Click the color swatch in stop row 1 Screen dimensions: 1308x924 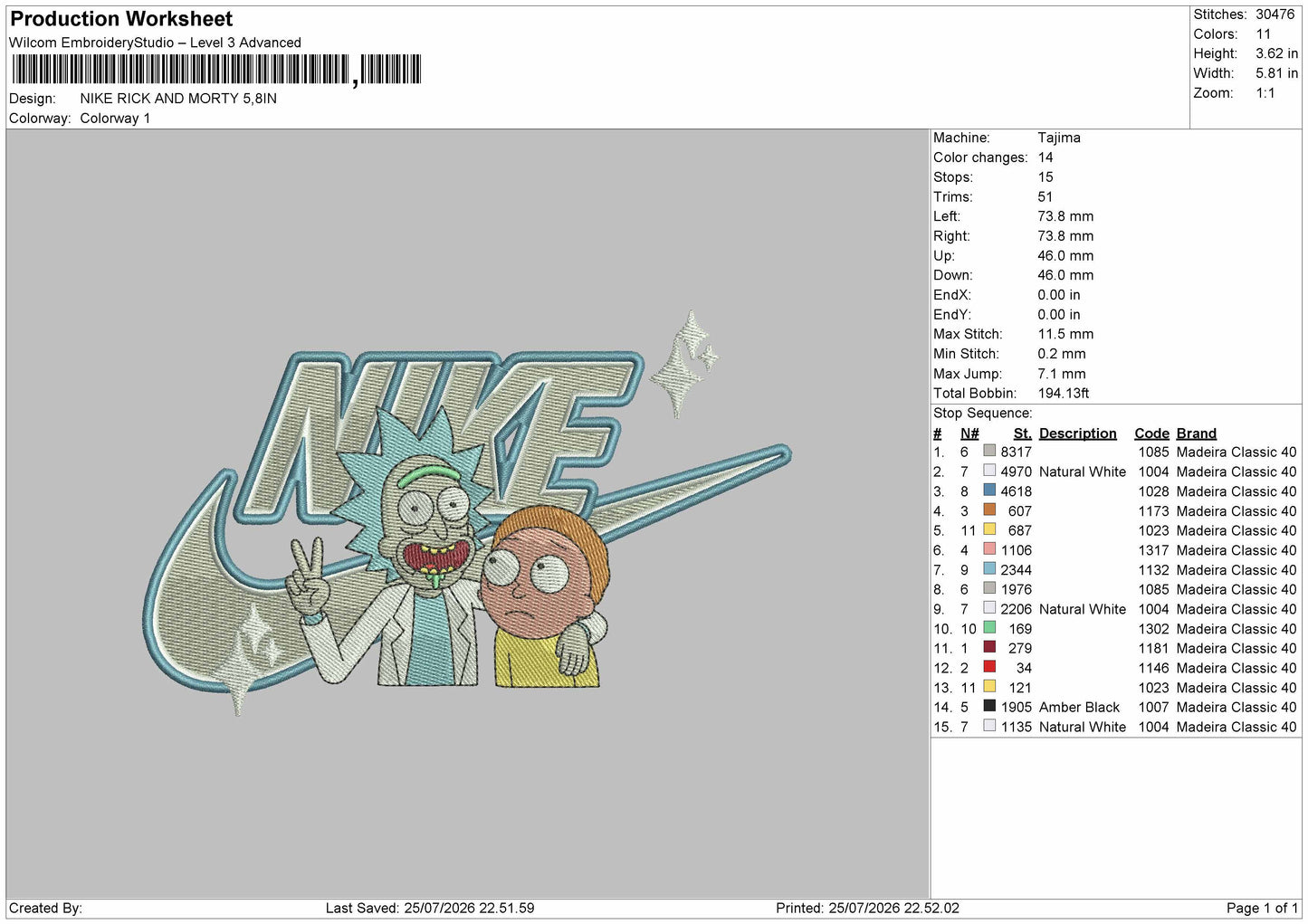tap(989, 451)
